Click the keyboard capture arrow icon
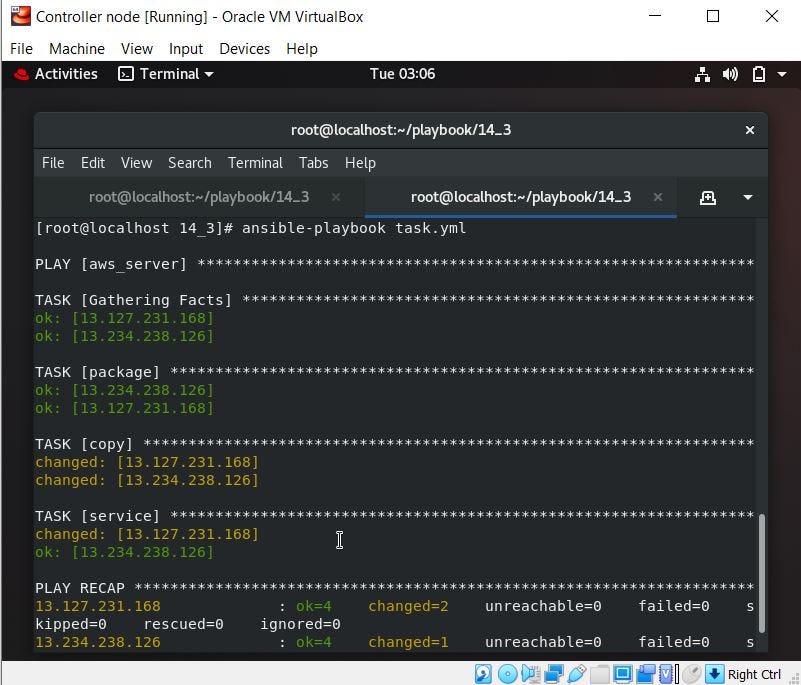Image resolution: width=801 pixels, height=685 pixels. (715, 674)
